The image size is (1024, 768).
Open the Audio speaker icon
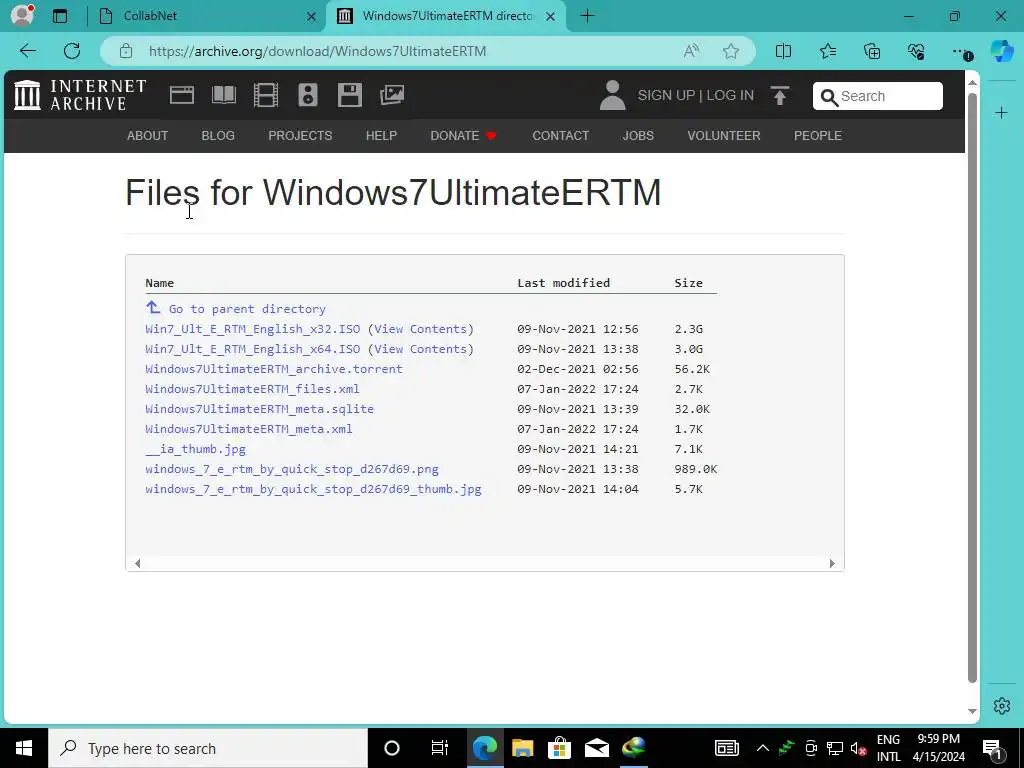pos(308,95)
